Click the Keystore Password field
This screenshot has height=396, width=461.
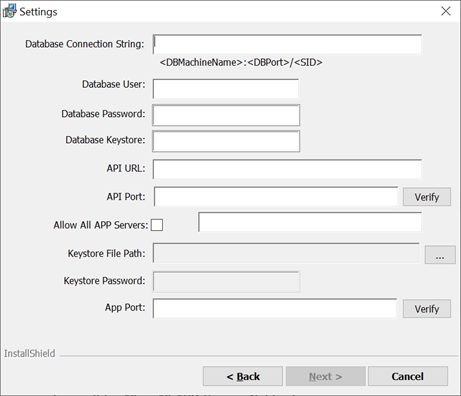[226, 282]
